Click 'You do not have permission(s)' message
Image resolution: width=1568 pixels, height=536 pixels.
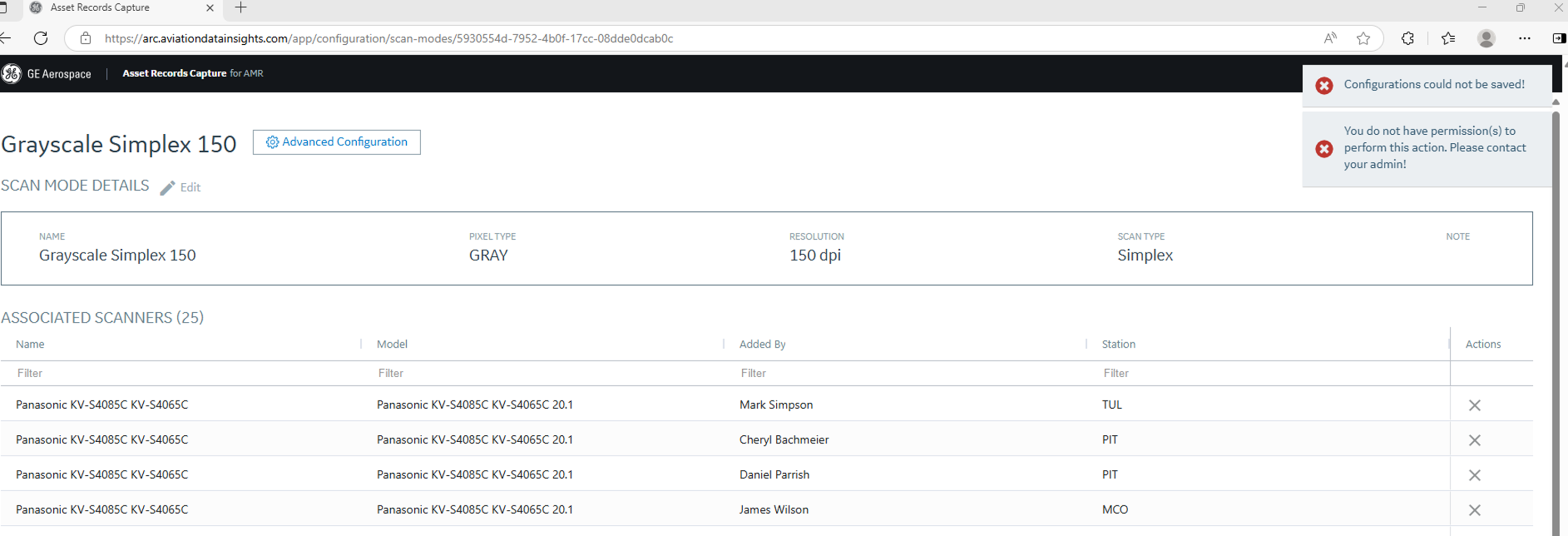[1435, 148]
